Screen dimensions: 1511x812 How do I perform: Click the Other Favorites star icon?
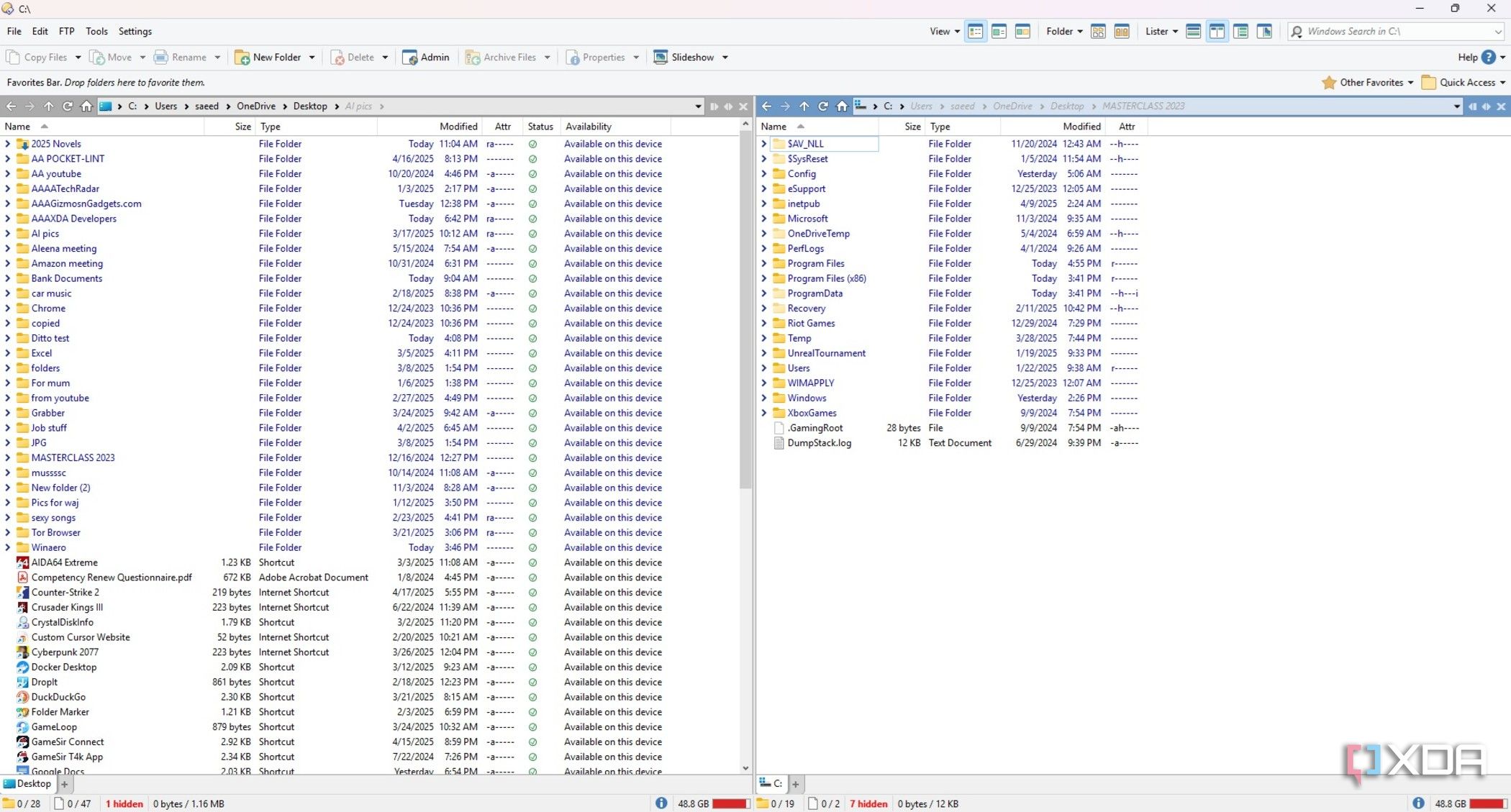point(1329,83)
